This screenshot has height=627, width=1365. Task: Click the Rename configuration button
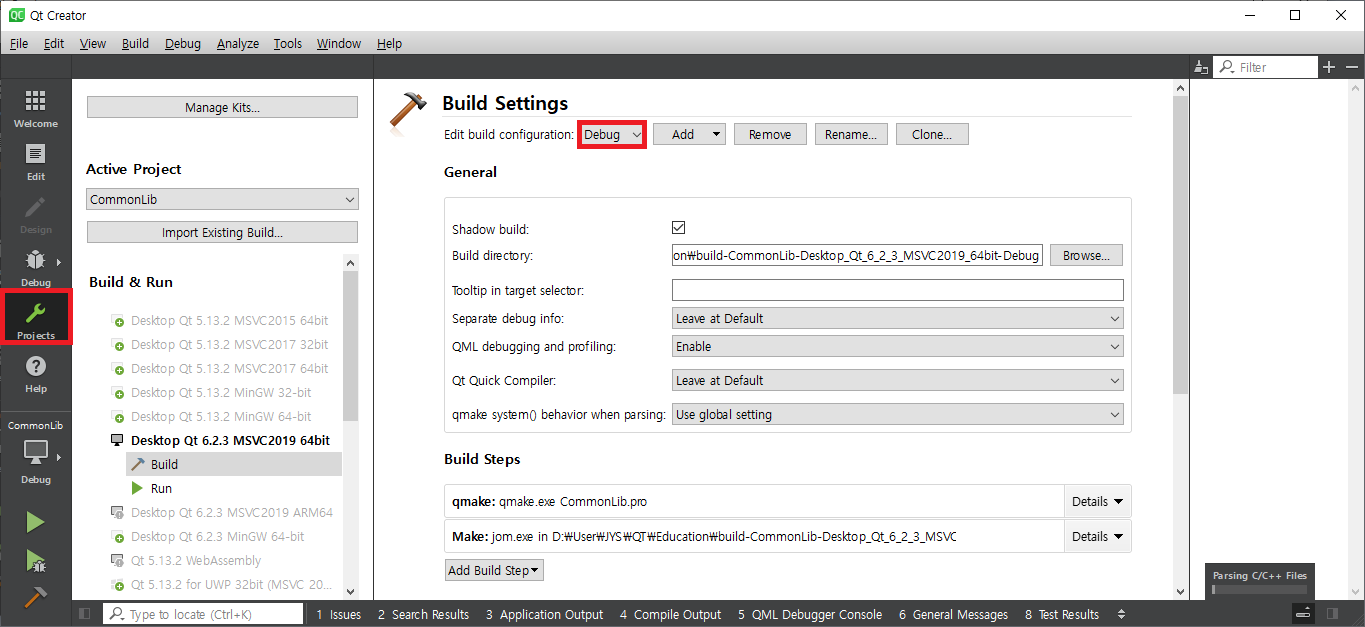[x=851, y=134]
